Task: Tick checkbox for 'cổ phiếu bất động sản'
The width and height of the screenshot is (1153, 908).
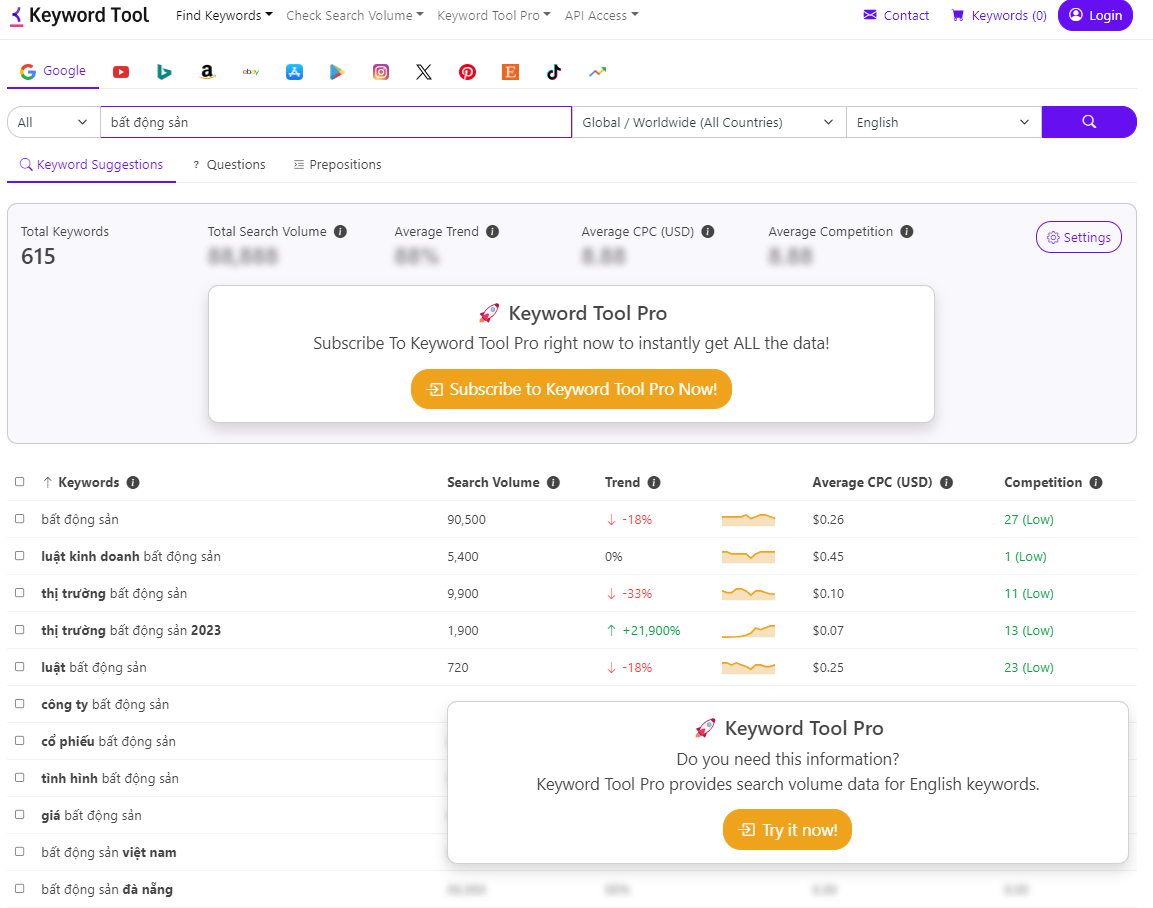Action: point(20,740)
